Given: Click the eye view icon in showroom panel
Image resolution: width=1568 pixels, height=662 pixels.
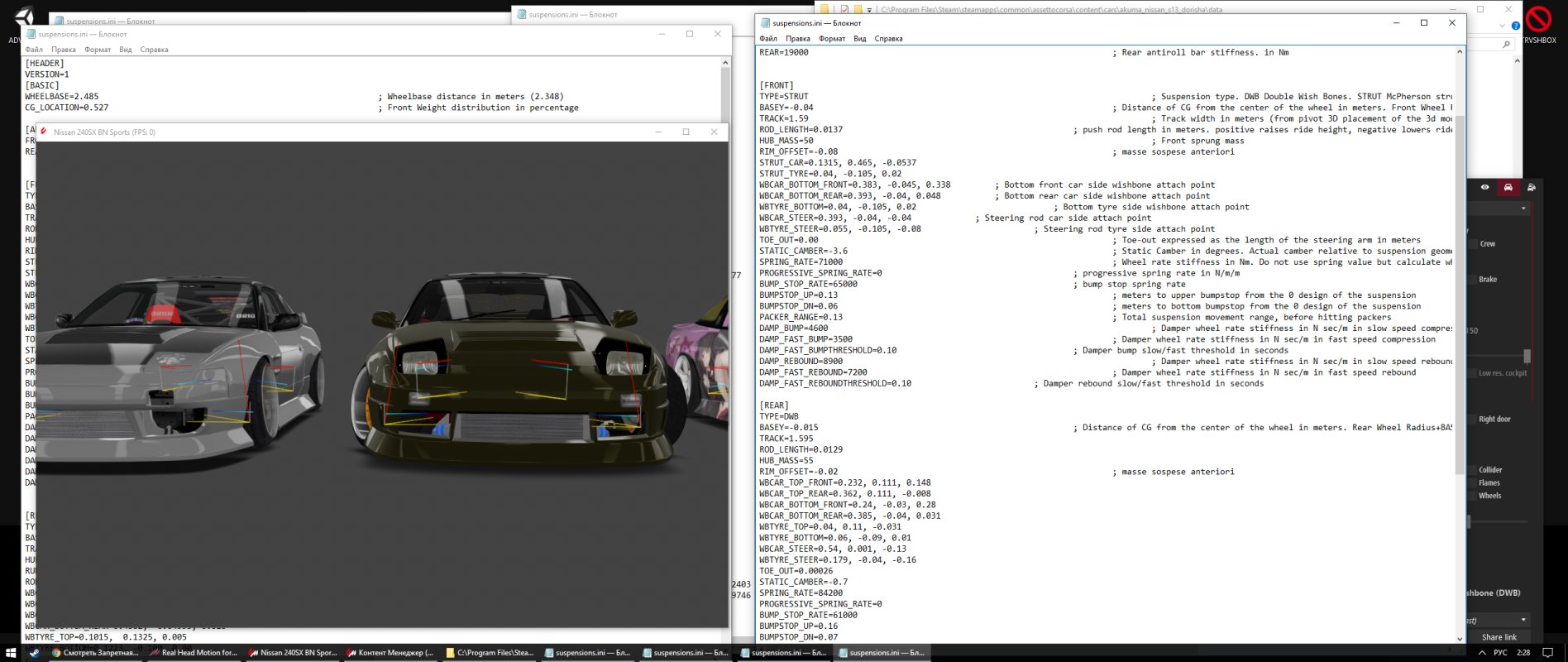Looking at the screenshot, I should tap(1485, 188).
